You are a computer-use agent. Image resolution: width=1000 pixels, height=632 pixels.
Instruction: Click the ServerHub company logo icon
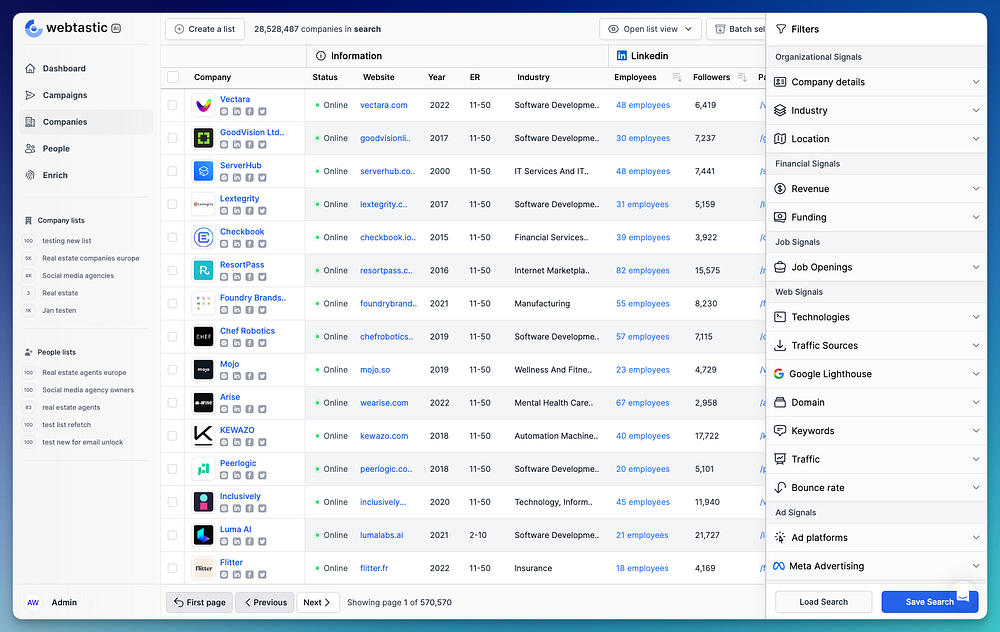(x=204, y=171)
